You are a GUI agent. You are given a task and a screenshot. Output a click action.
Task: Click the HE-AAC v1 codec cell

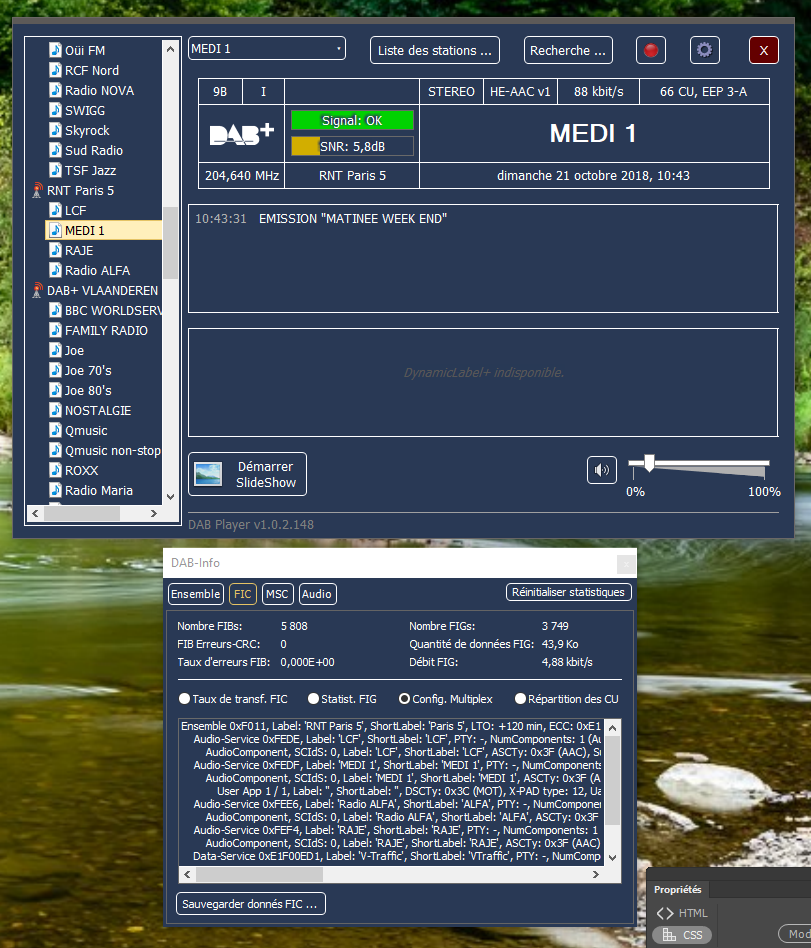520,91
